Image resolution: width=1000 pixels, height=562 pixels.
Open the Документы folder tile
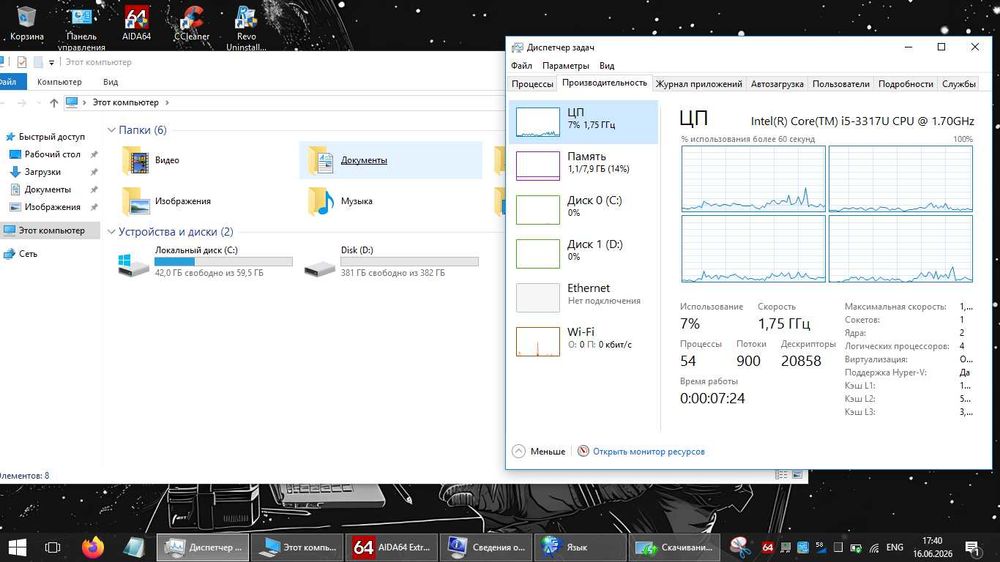tap(390, 160)
